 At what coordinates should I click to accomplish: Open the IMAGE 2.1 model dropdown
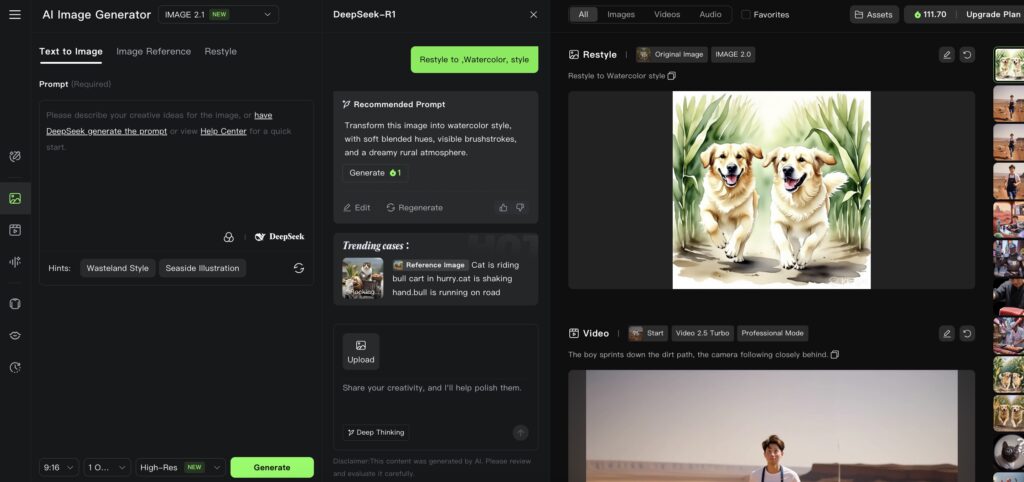[218, 15]
